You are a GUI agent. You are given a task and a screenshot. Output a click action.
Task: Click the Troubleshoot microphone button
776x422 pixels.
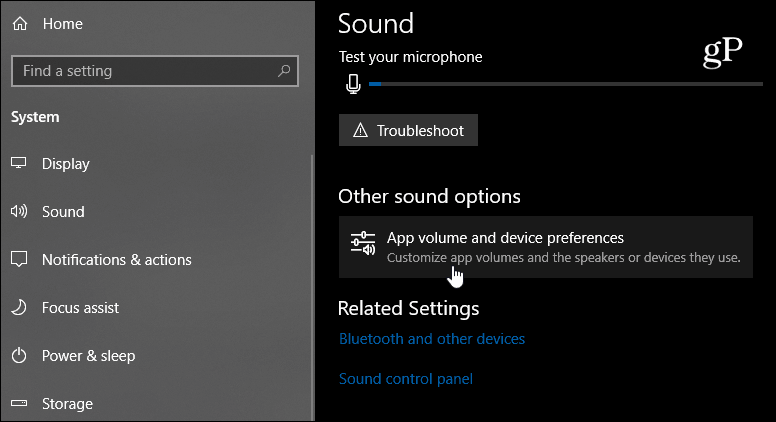pos(408,130)
